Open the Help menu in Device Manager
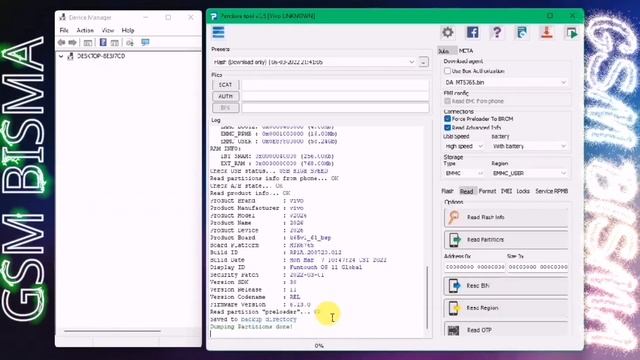640x360 pixels. coord(128,30)
